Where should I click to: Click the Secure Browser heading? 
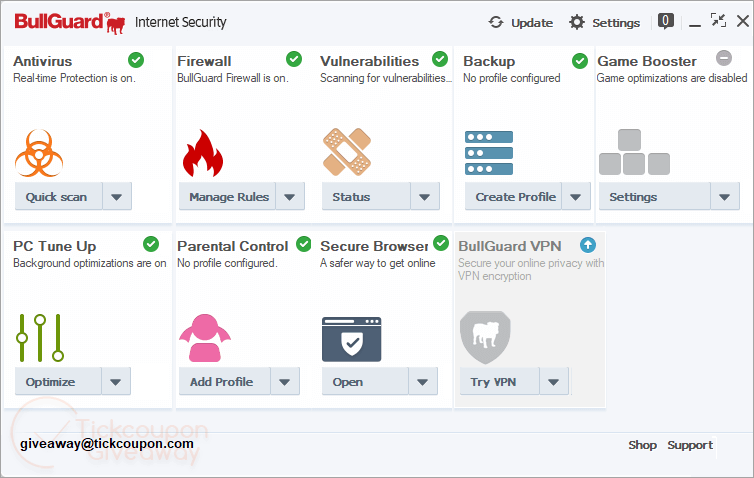click(374, 246)
